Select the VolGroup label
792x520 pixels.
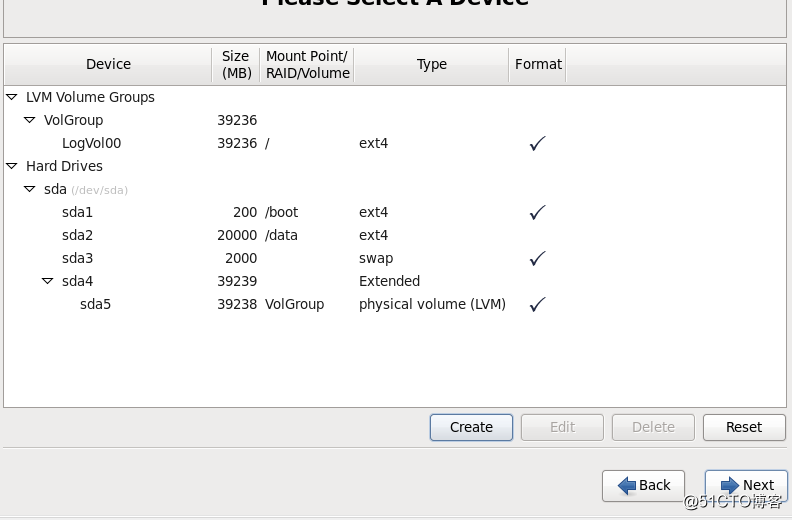tap(73, 120)
